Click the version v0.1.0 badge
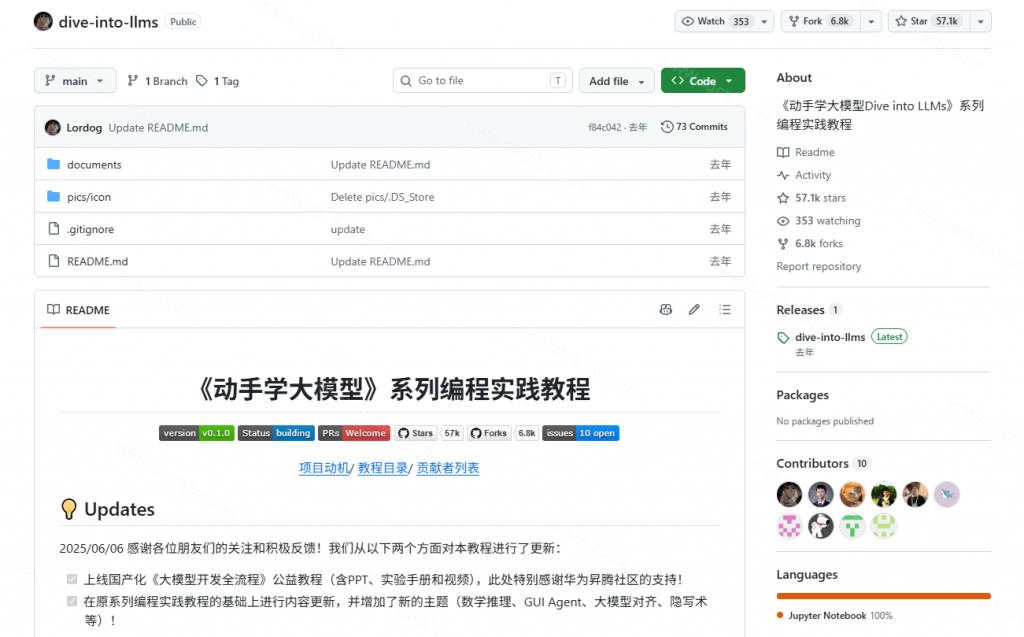This screenshot has width=1024, height=637. click(197, 433)
